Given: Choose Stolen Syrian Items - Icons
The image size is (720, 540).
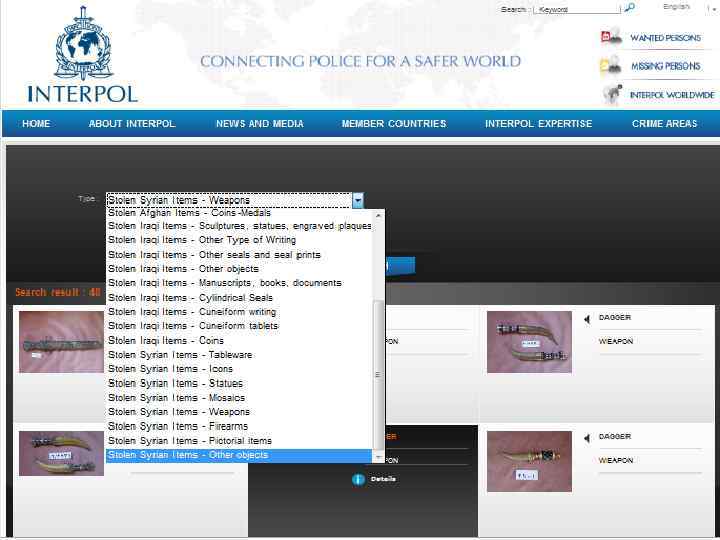Looking at the screenshot, I should [x=239, y=369].
